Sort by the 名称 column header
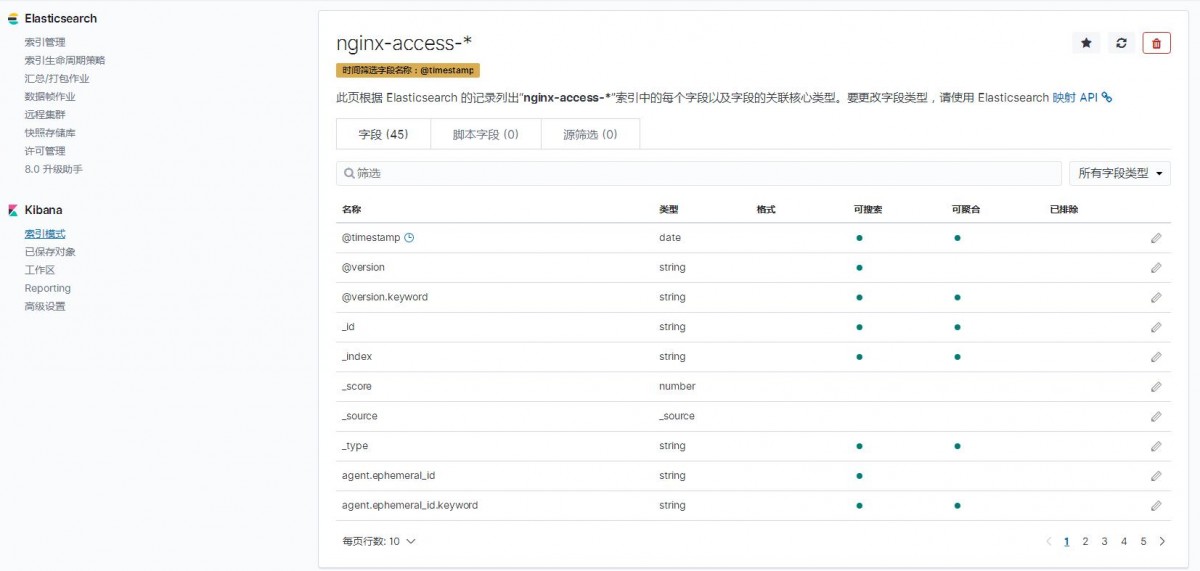Screen dimensions: 1200x571 [352, 210]
